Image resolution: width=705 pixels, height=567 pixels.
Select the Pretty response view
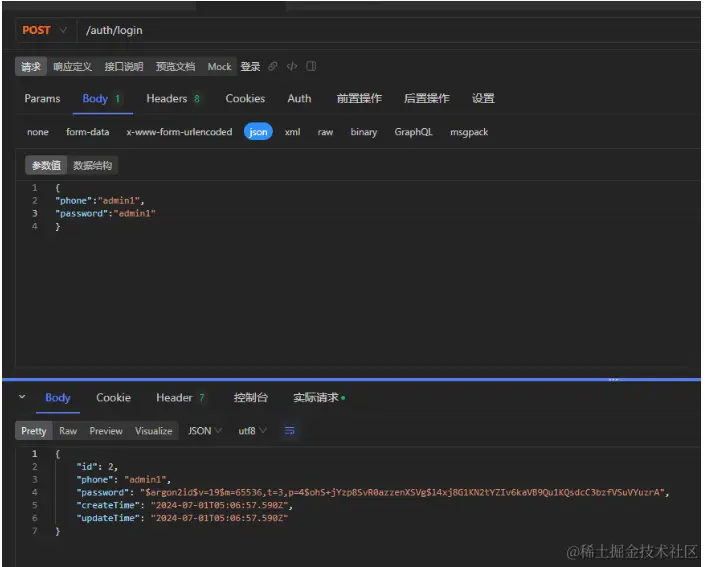pos(34,431)
